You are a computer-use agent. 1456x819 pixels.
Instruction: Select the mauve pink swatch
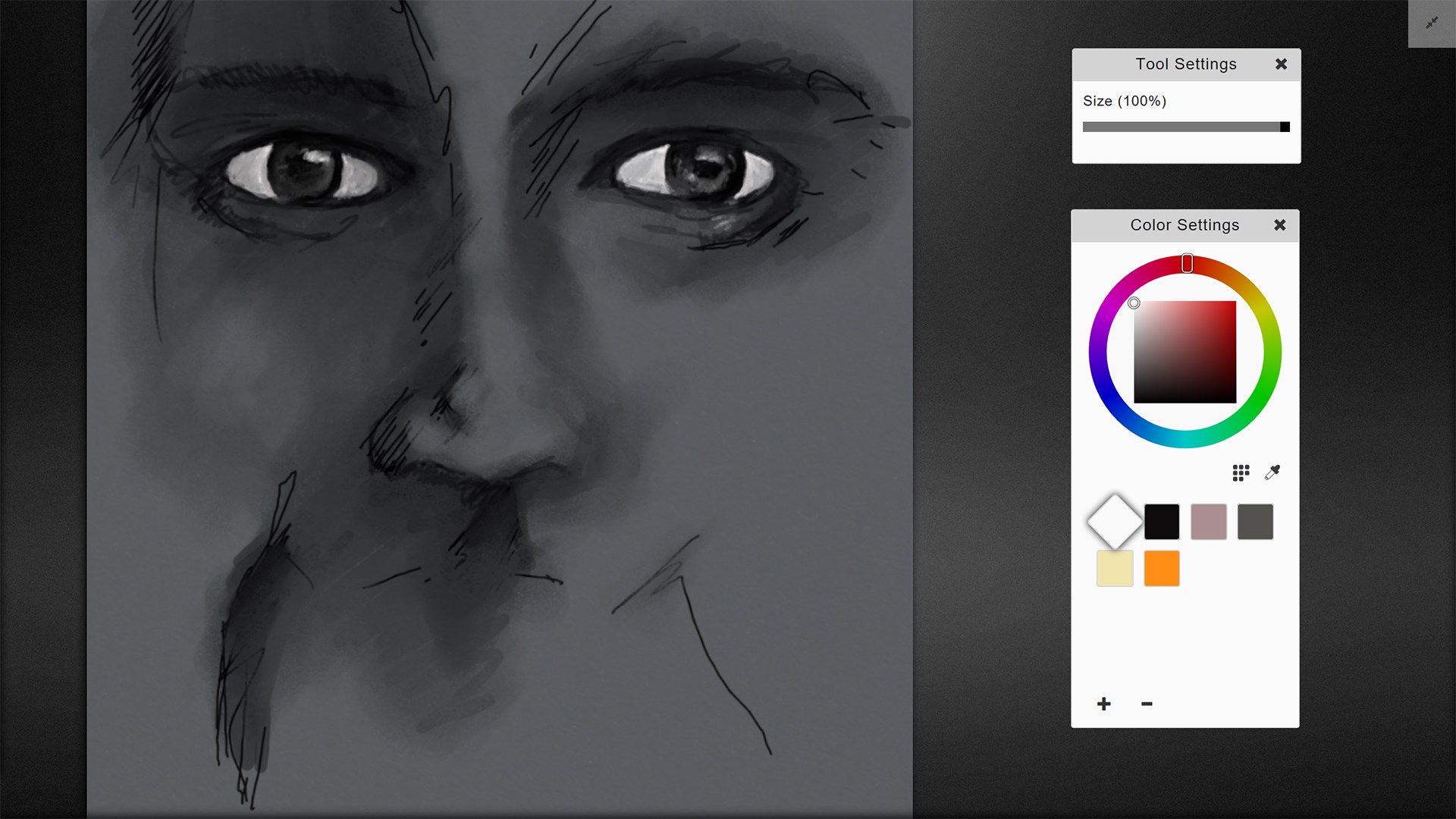[1208, 521]
